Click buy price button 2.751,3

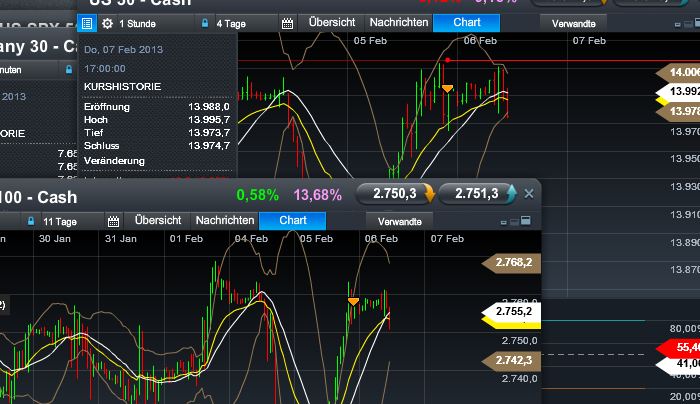(478, 194)
